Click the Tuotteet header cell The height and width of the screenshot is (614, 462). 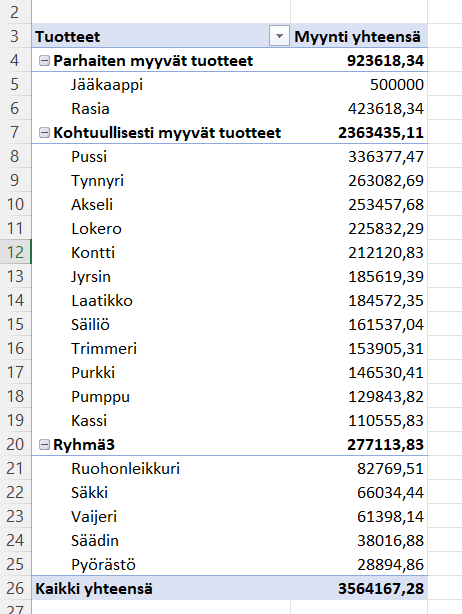(x=151, y=36)
